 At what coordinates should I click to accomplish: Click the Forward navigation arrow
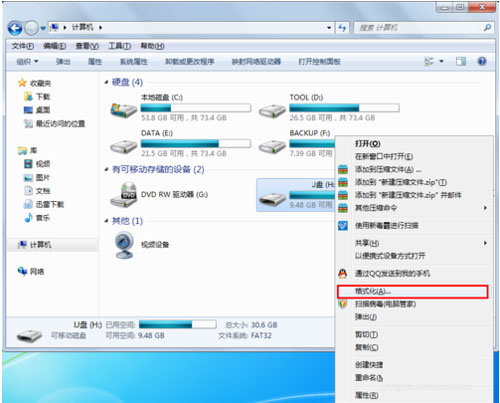click(32, 28)
